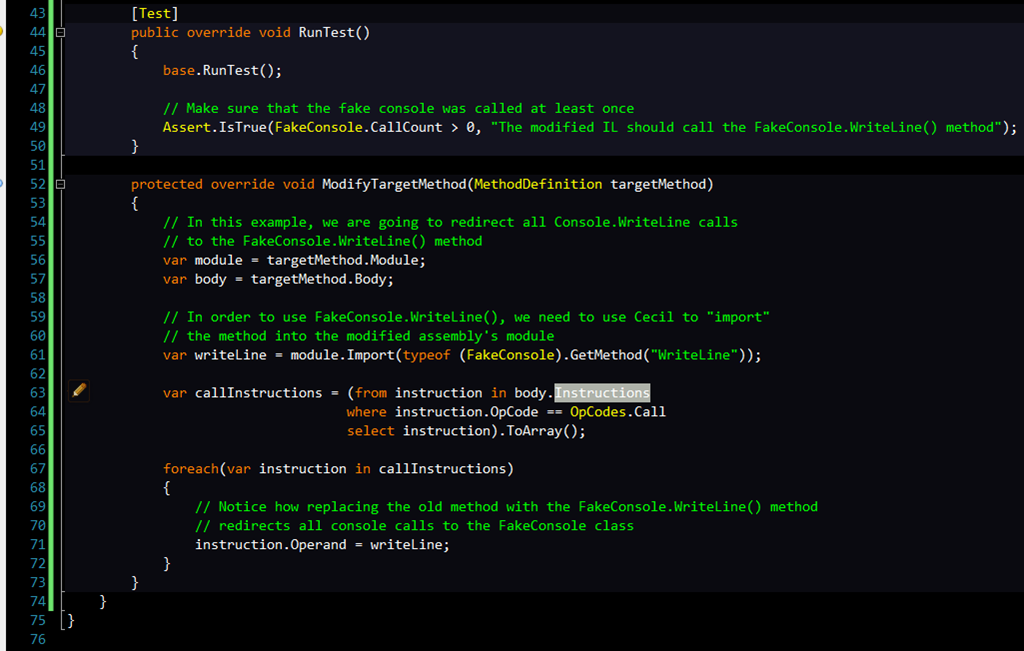Click the Assert class name
Screen dimensions: 1024x651
[x=187, y=127]
